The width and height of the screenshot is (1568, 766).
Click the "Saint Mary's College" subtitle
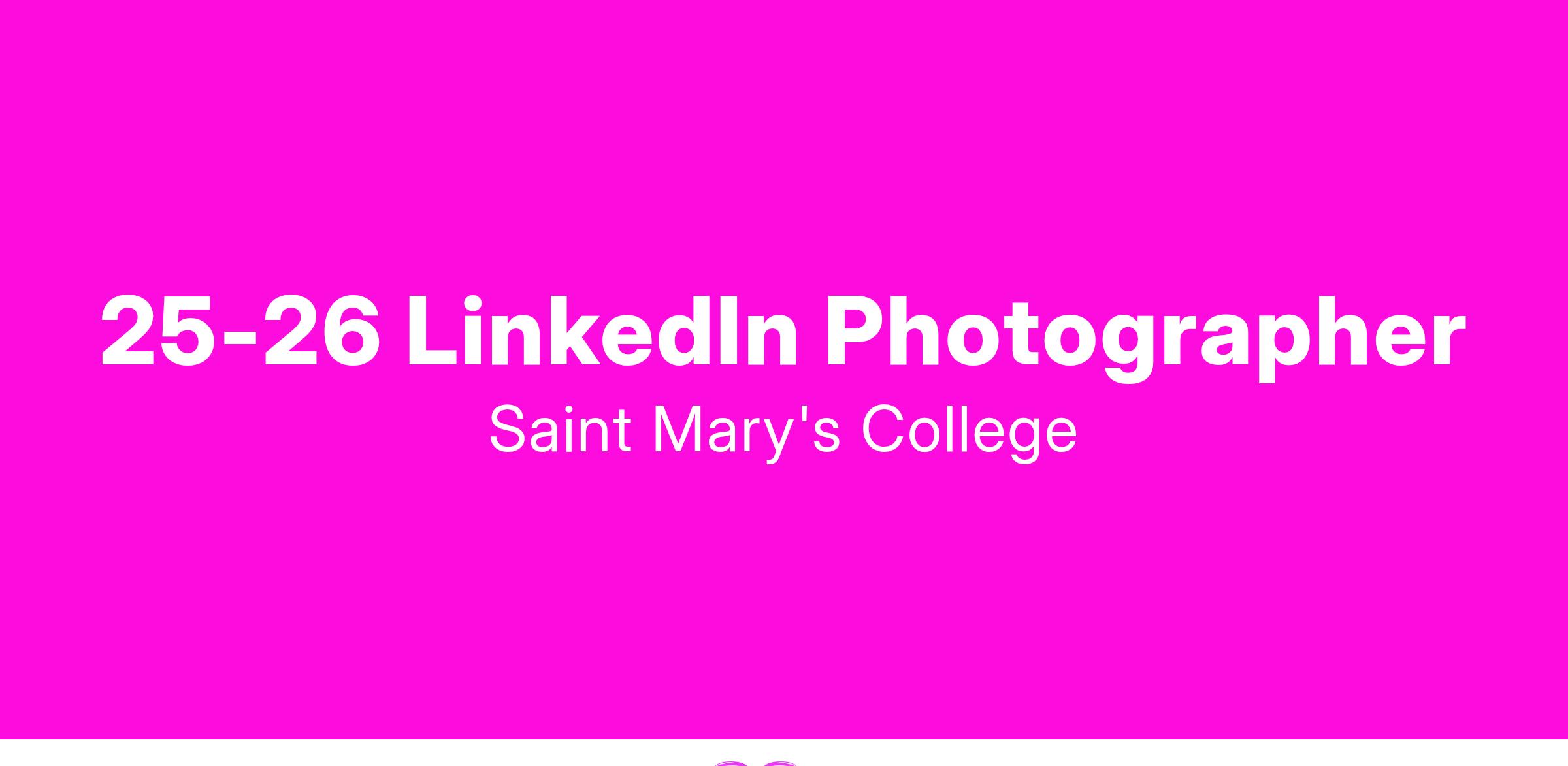point(783,431)
